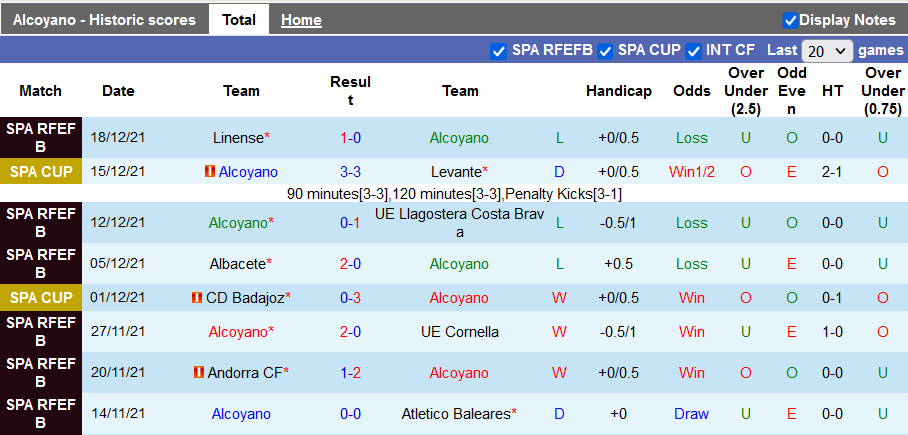Click the Handicap column header

(618, 91)
